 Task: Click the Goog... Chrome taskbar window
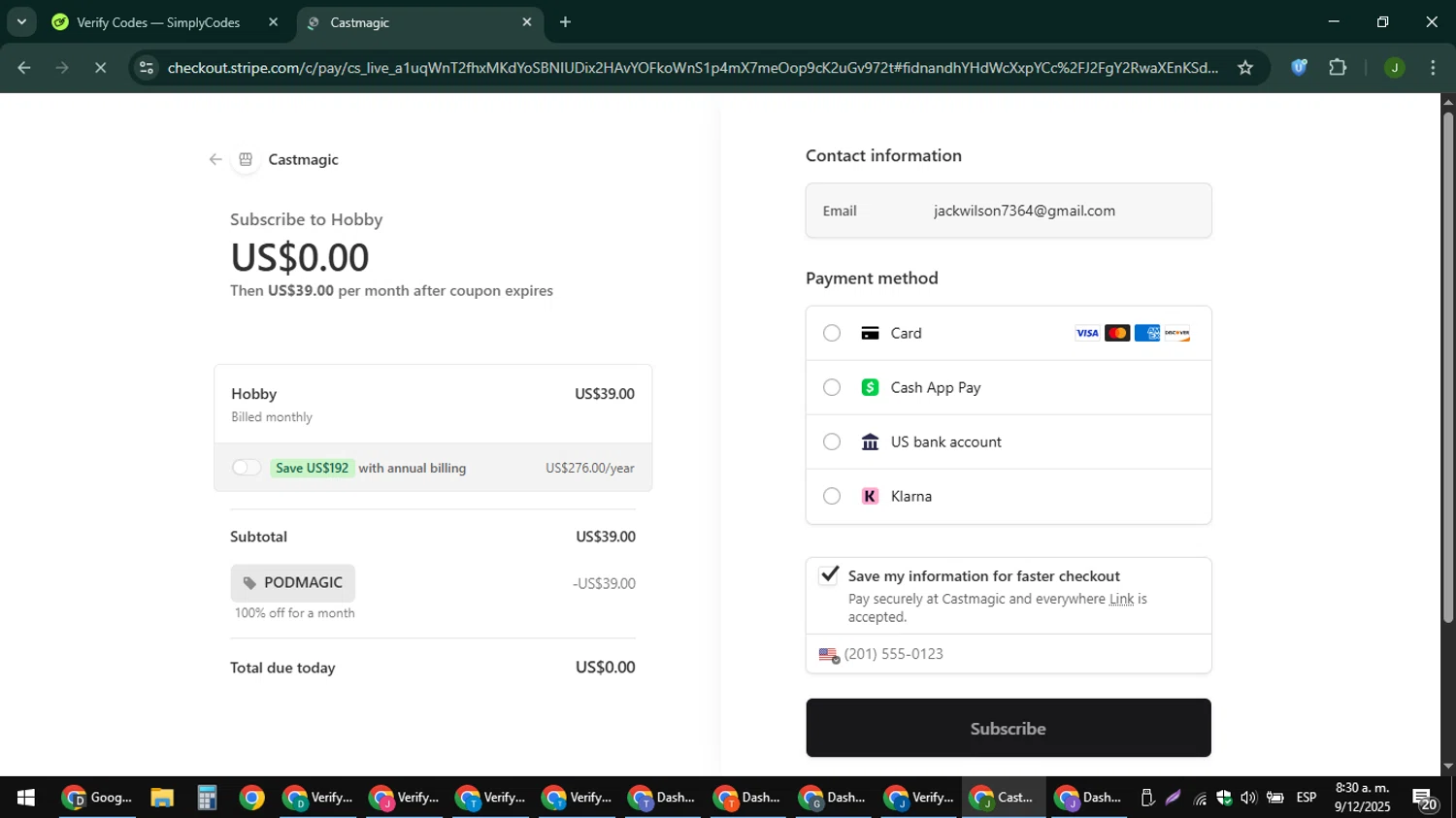click(97, 798)
